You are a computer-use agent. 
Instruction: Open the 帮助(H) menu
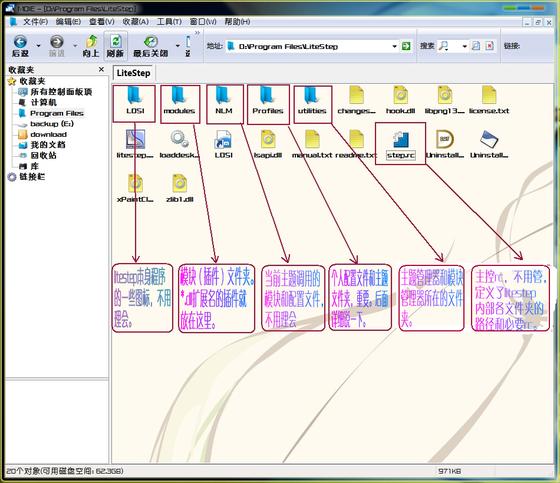[237, 21]
